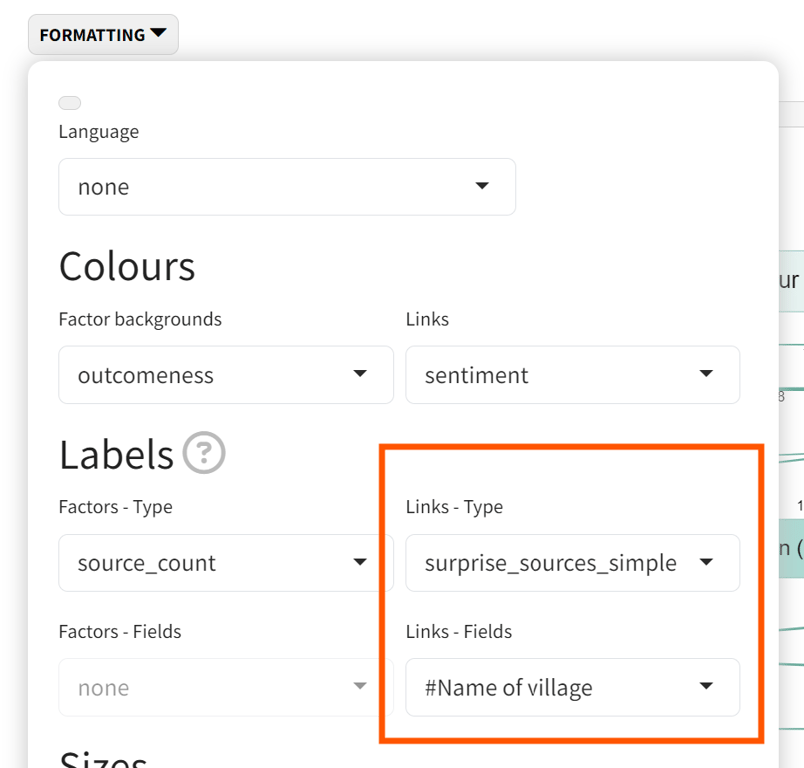Click the arrow icon beside source_count
The width and height of the screenshot is (804, 768).
(x=360, y=562)
